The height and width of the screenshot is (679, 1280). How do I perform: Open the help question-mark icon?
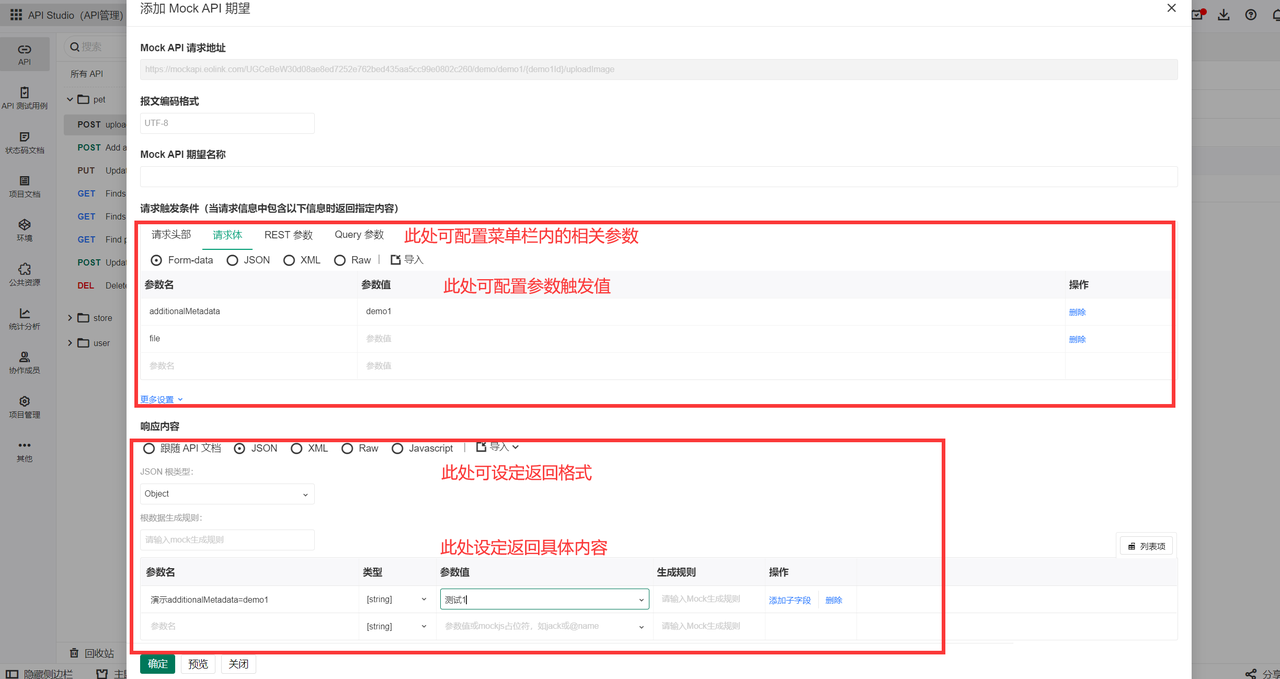pyautogui.click(x=1251, y=15)
